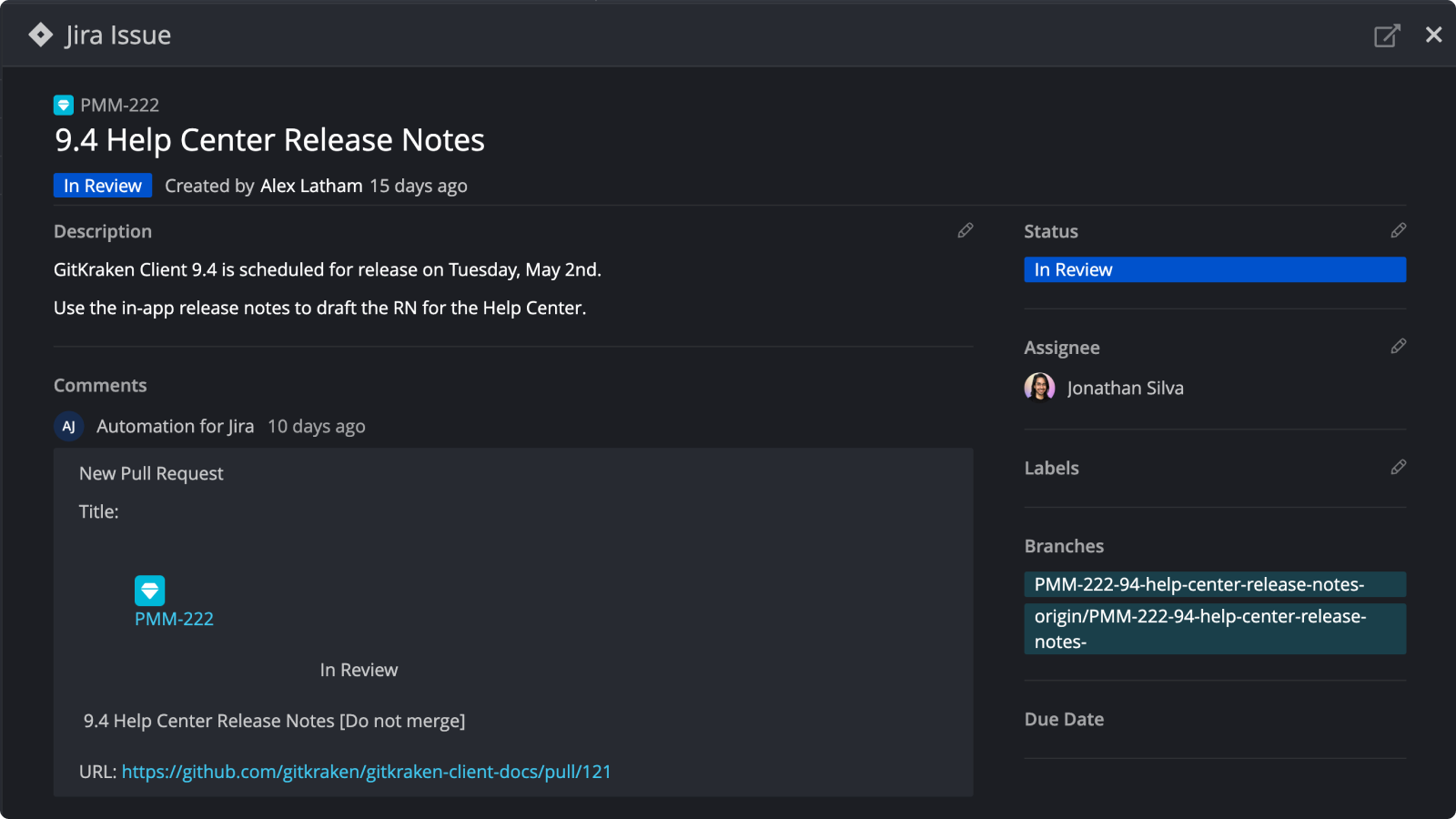Click the '15 days ago' created timestamp
1456x819 pixels.
(x=419, y=186)
